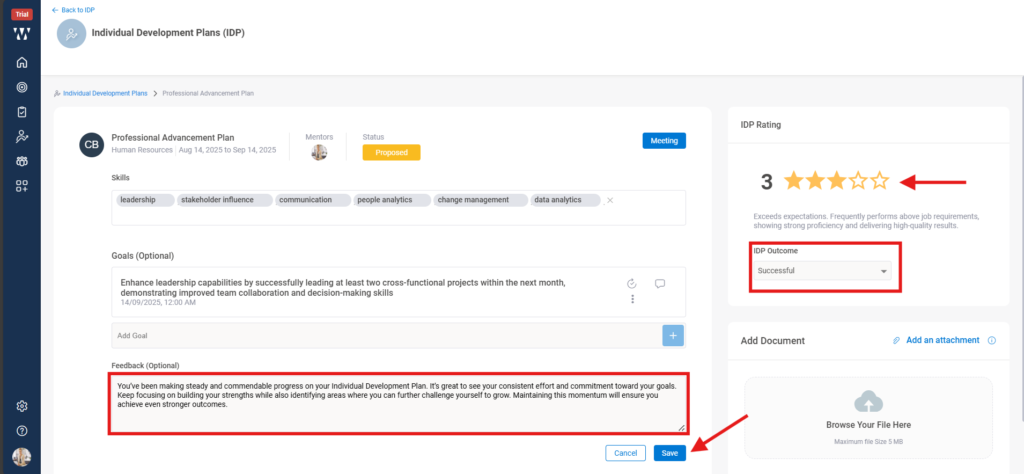Click the paperclip attachment icon
This screenshot has width=1024, height=474.
coord(897,340)
